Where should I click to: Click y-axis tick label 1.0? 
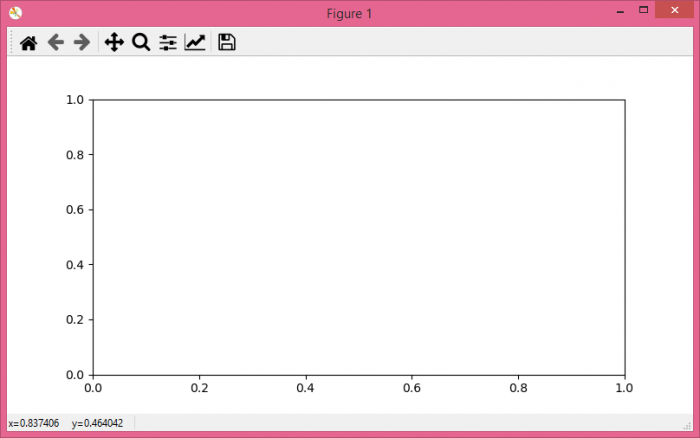click(x=75, y=100)
